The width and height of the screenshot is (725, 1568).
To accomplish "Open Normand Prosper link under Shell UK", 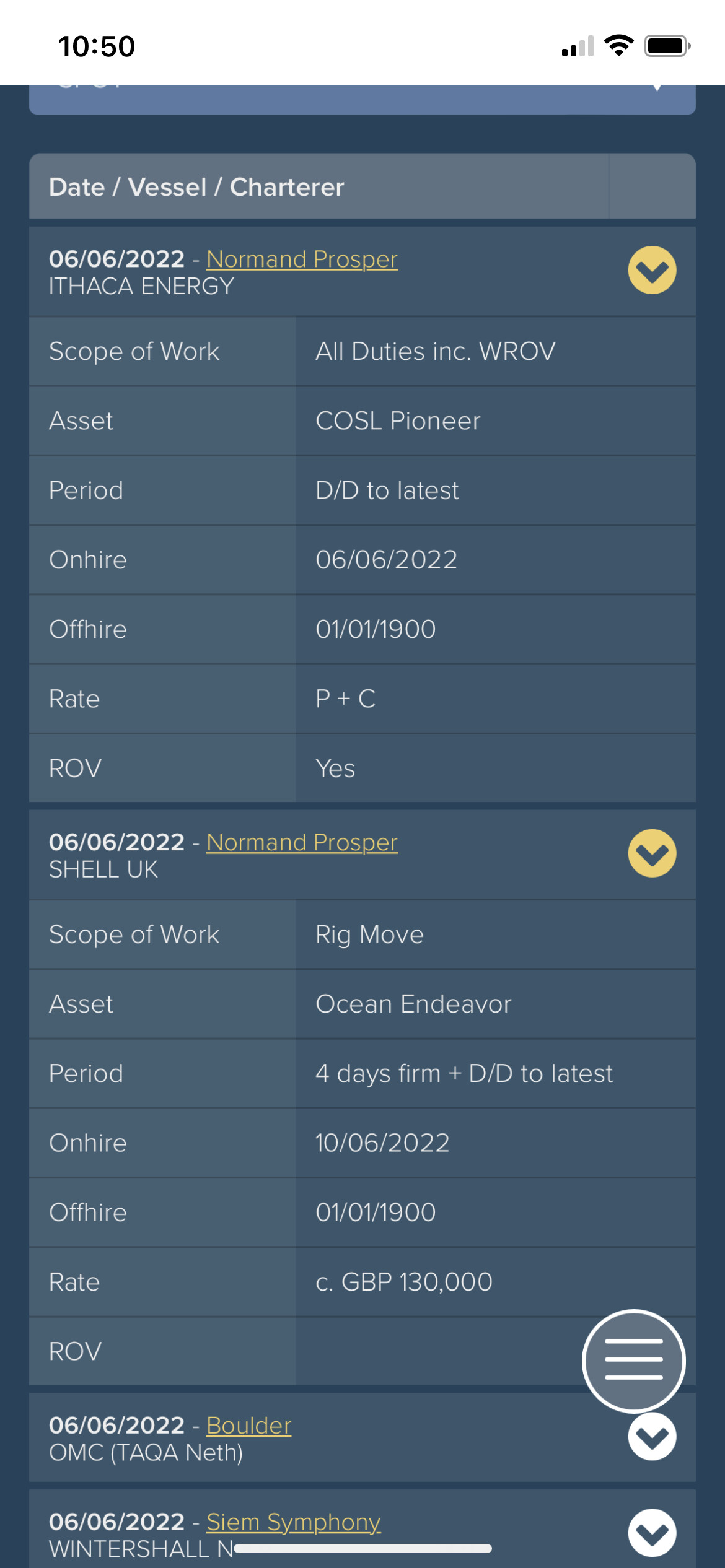I will tap(302, 842).
